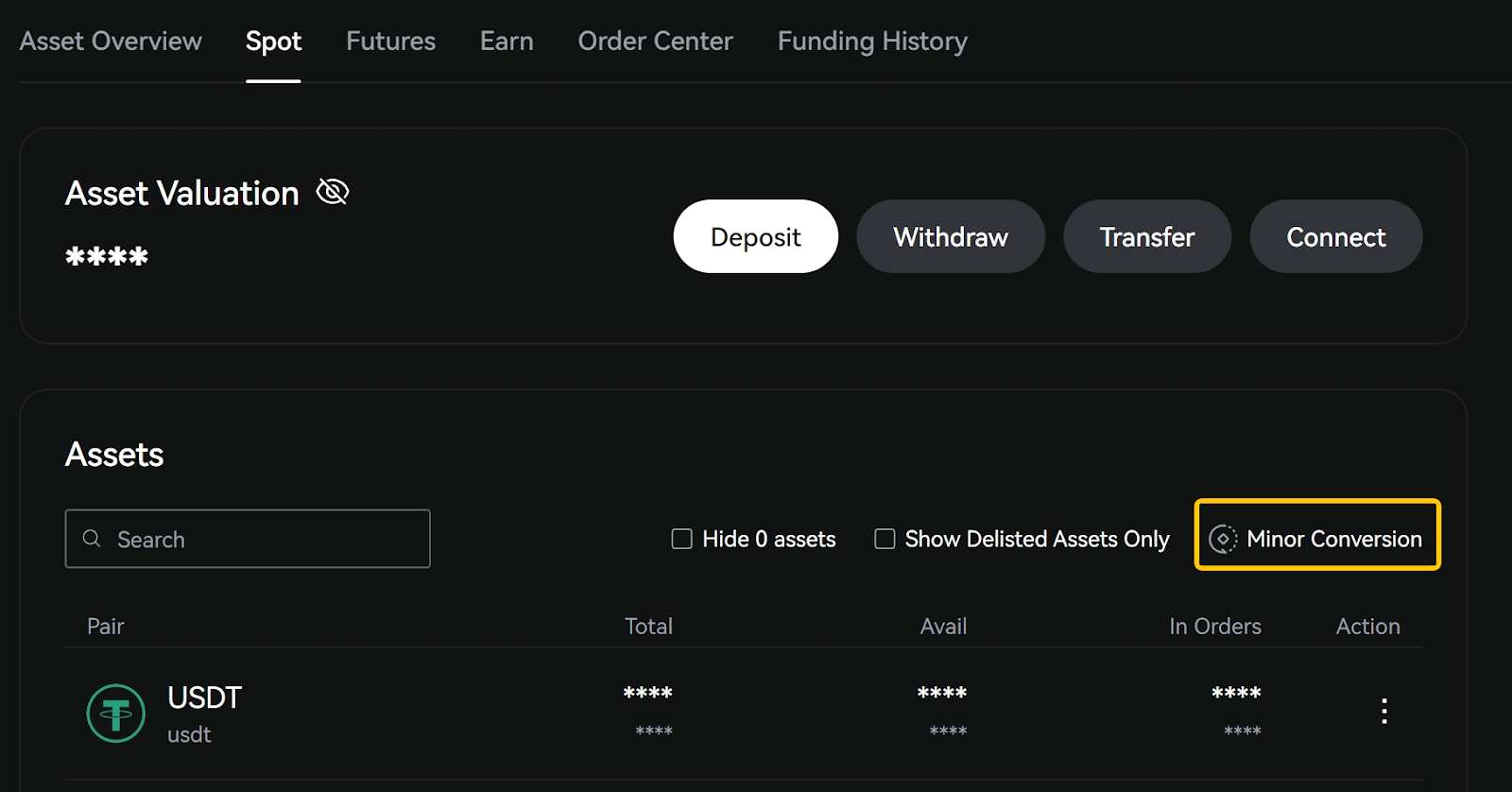Select the Spot tab
Screen dimensions: 1512x792
pos(273,42)
